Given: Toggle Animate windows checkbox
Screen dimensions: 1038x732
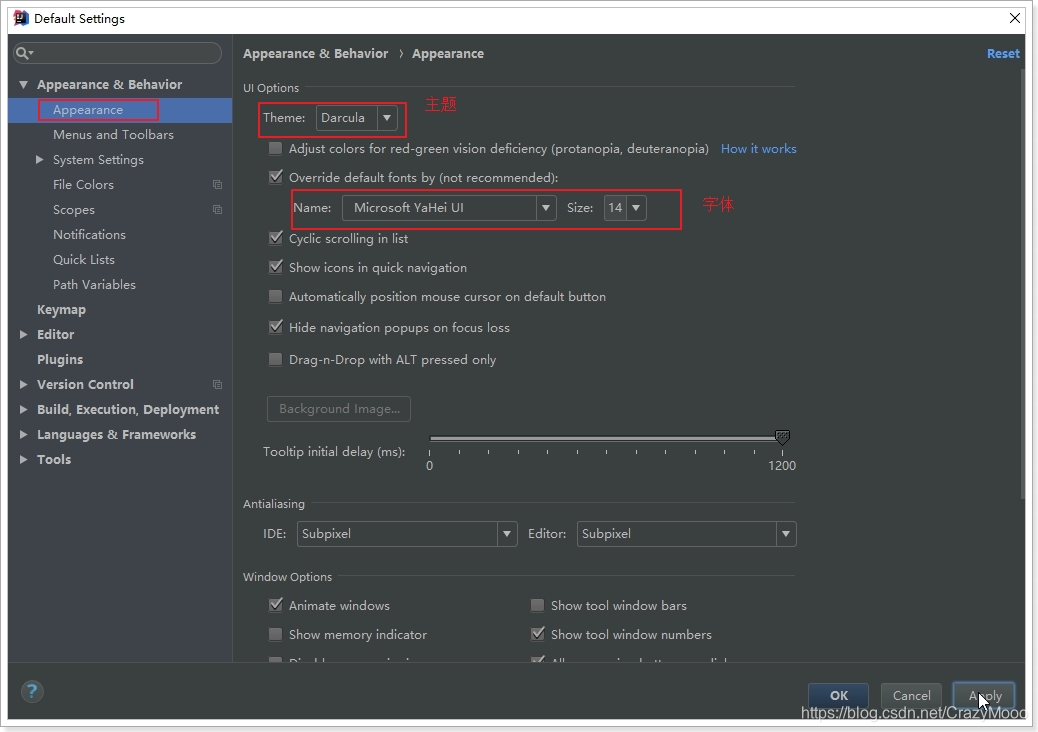Looking at the screenshot, I should pos(275,605).
